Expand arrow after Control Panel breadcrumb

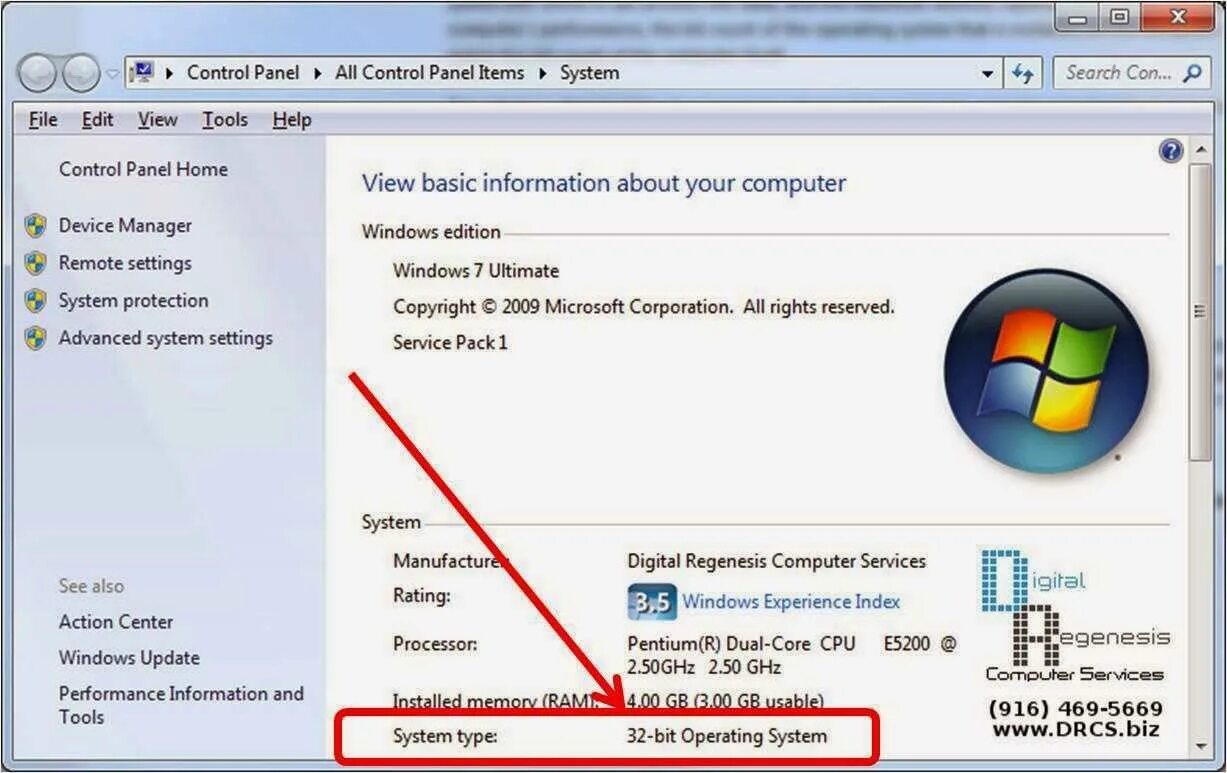coord(318,73)
